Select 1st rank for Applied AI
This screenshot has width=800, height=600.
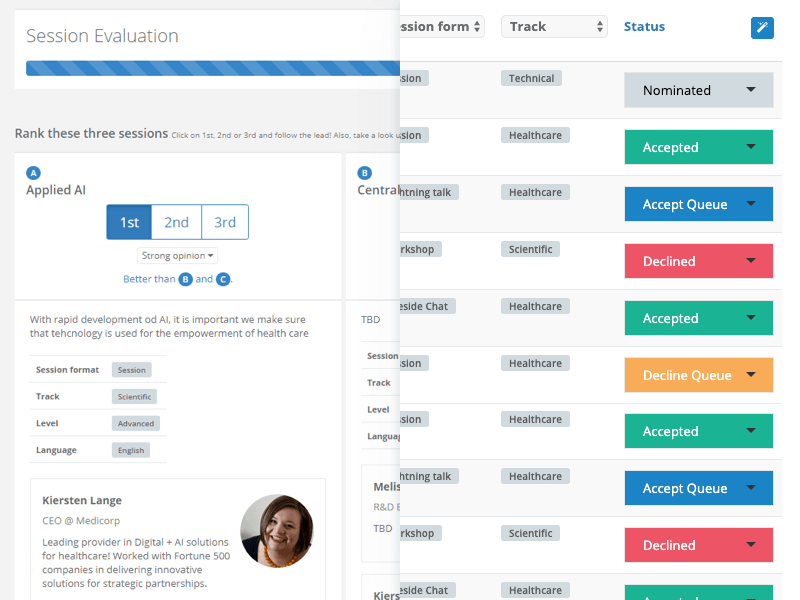coord(129,222)
